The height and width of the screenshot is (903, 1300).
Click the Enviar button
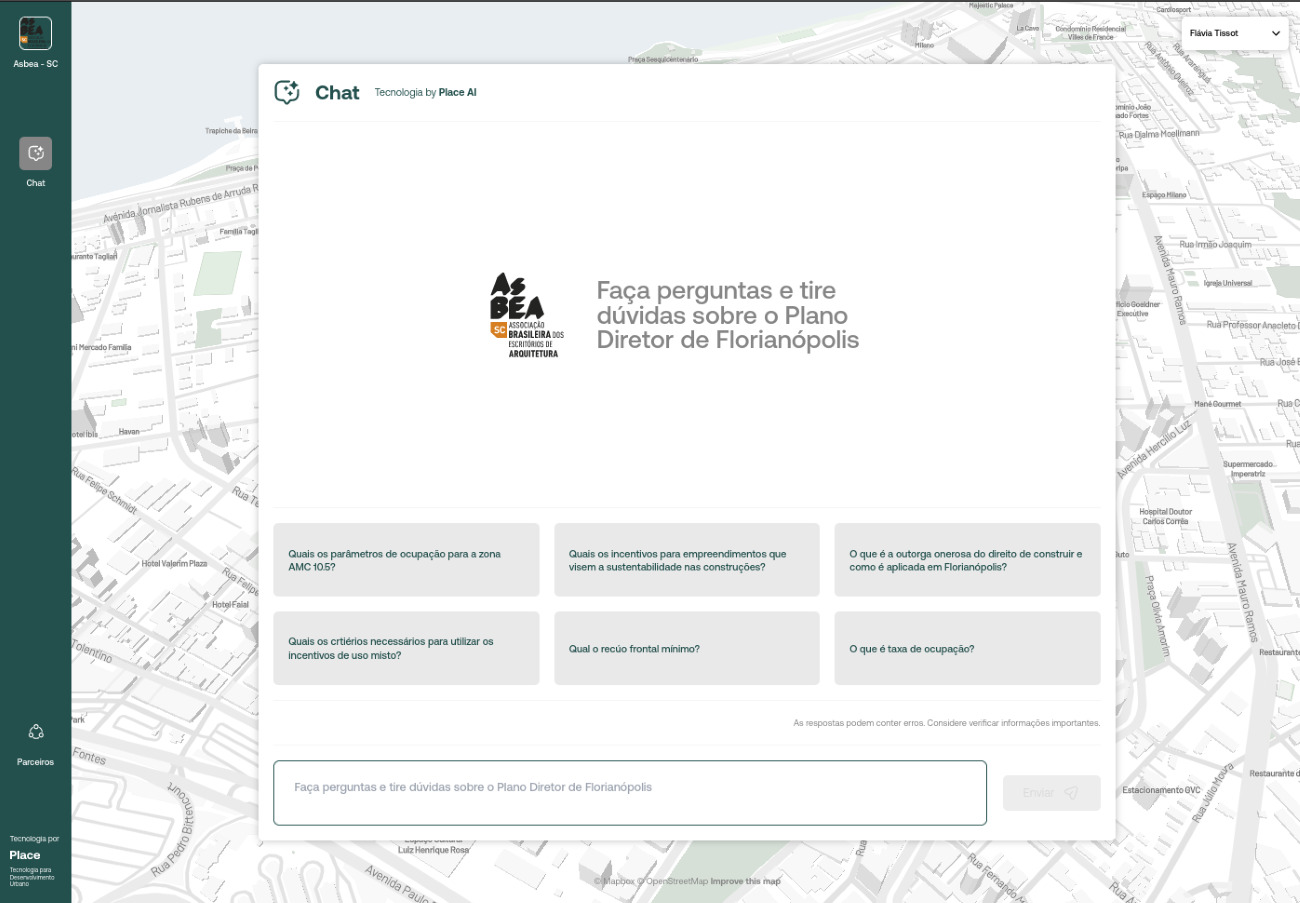click(x=1051, y=793)
